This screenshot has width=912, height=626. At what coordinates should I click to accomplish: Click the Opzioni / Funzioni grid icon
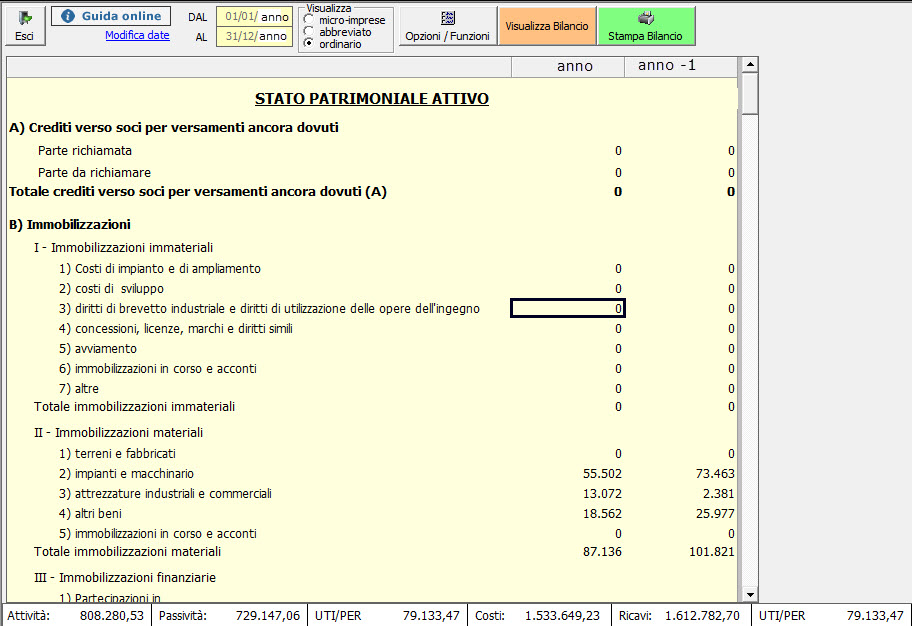(x=447, y=18)
